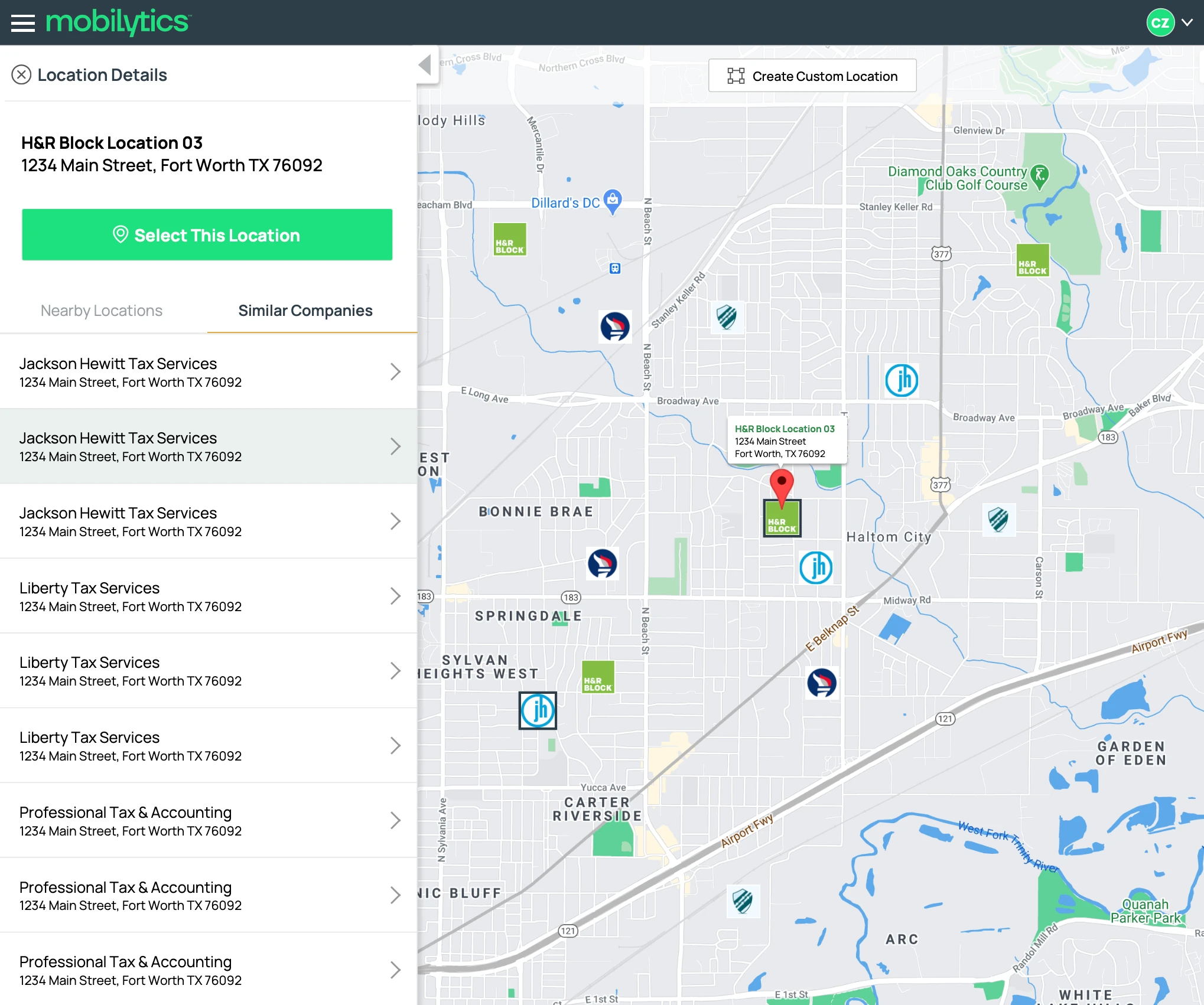Click the H&R Block marker in Sylvan Heights West

pyautogui.click(x=598, y=677)
